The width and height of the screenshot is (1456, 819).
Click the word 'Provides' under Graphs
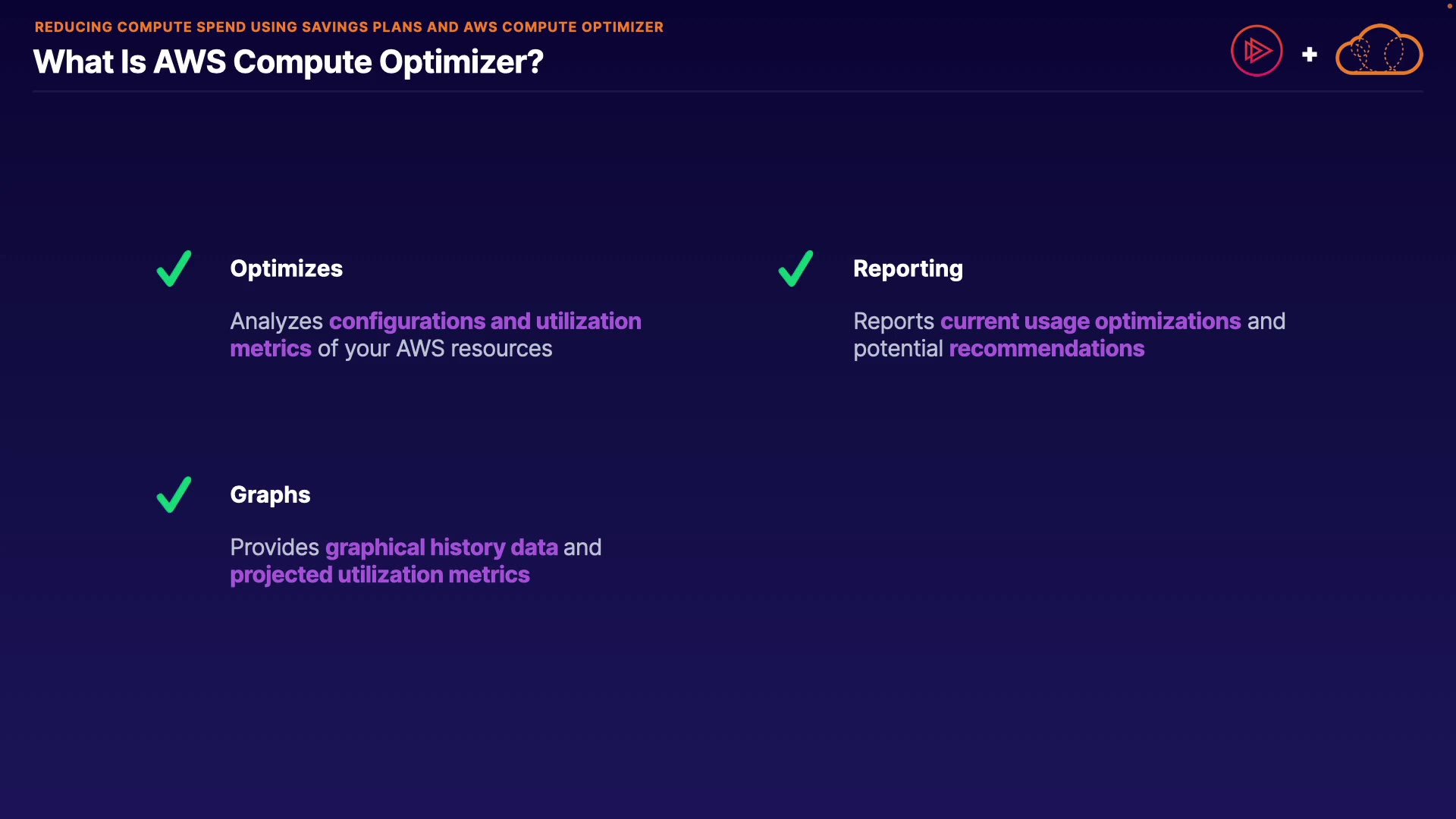pos(275,547)
